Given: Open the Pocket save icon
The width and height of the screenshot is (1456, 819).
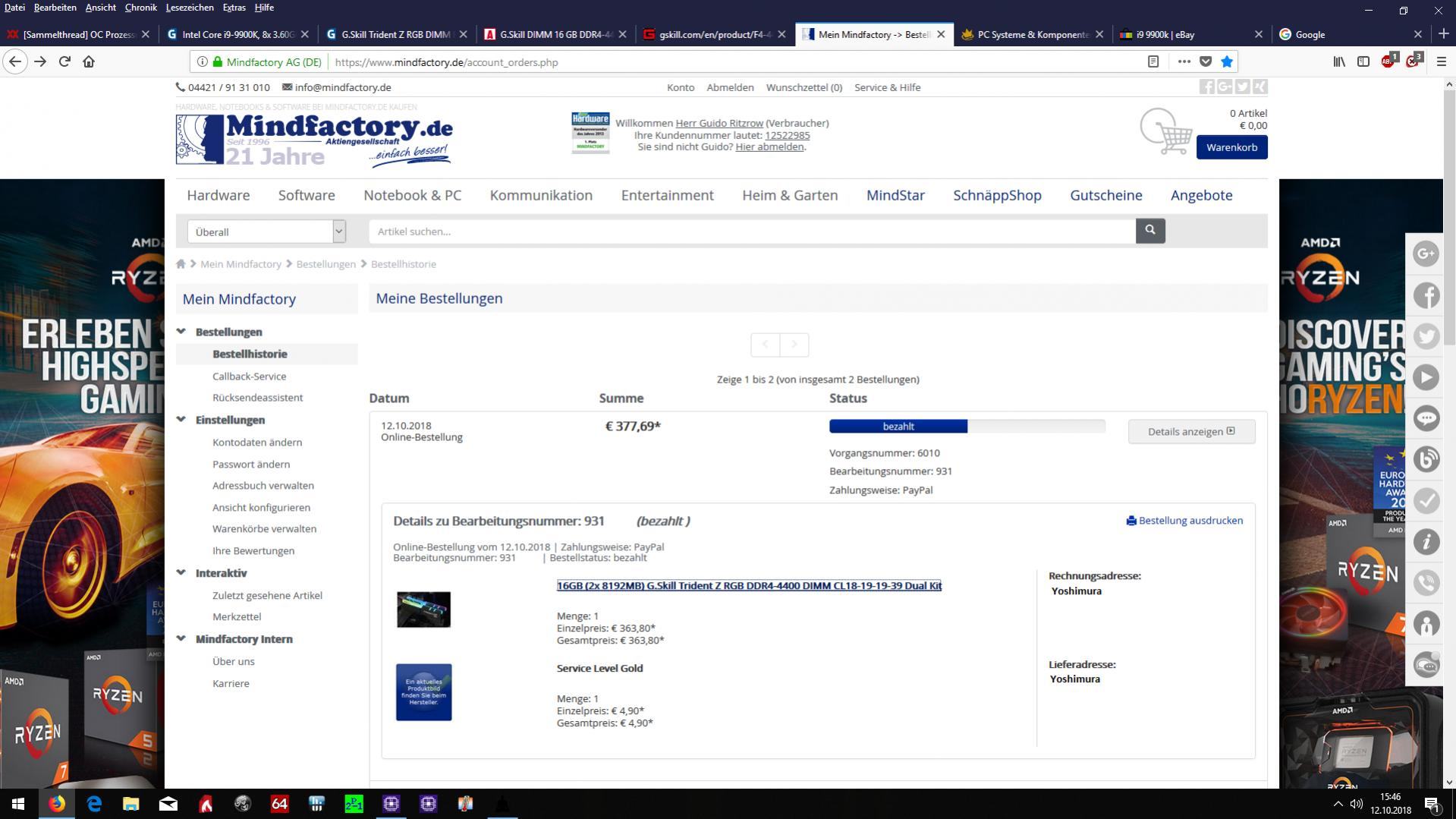Looking at the screenshot, I should [x=1206, y=61].
